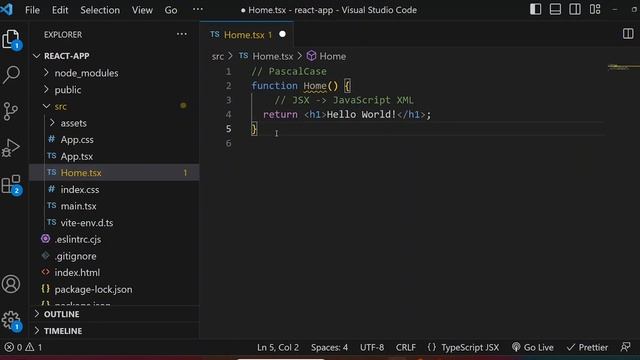
Task: Open App.tsx in explorer
Action: pyautogui.click(x=114, y=156)
